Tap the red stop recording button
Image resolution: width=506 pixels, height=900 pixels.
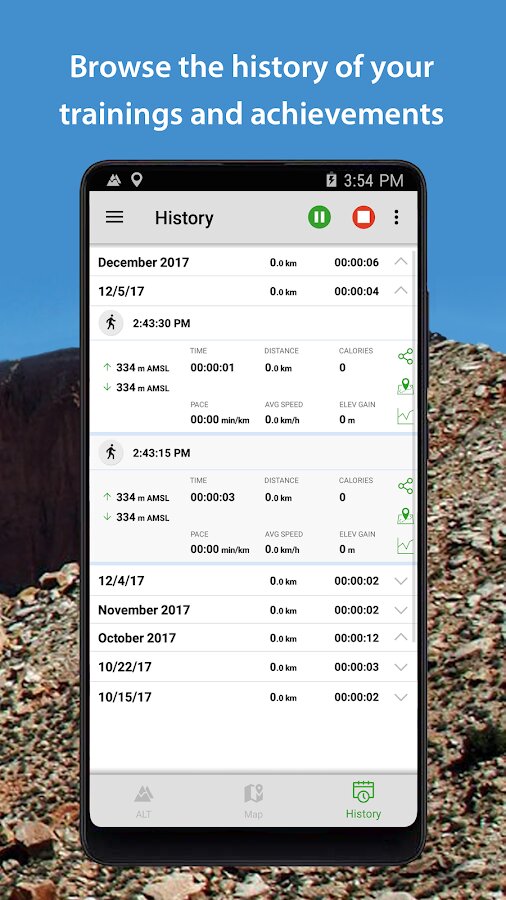pyautogui.click(x=363, y=217)
